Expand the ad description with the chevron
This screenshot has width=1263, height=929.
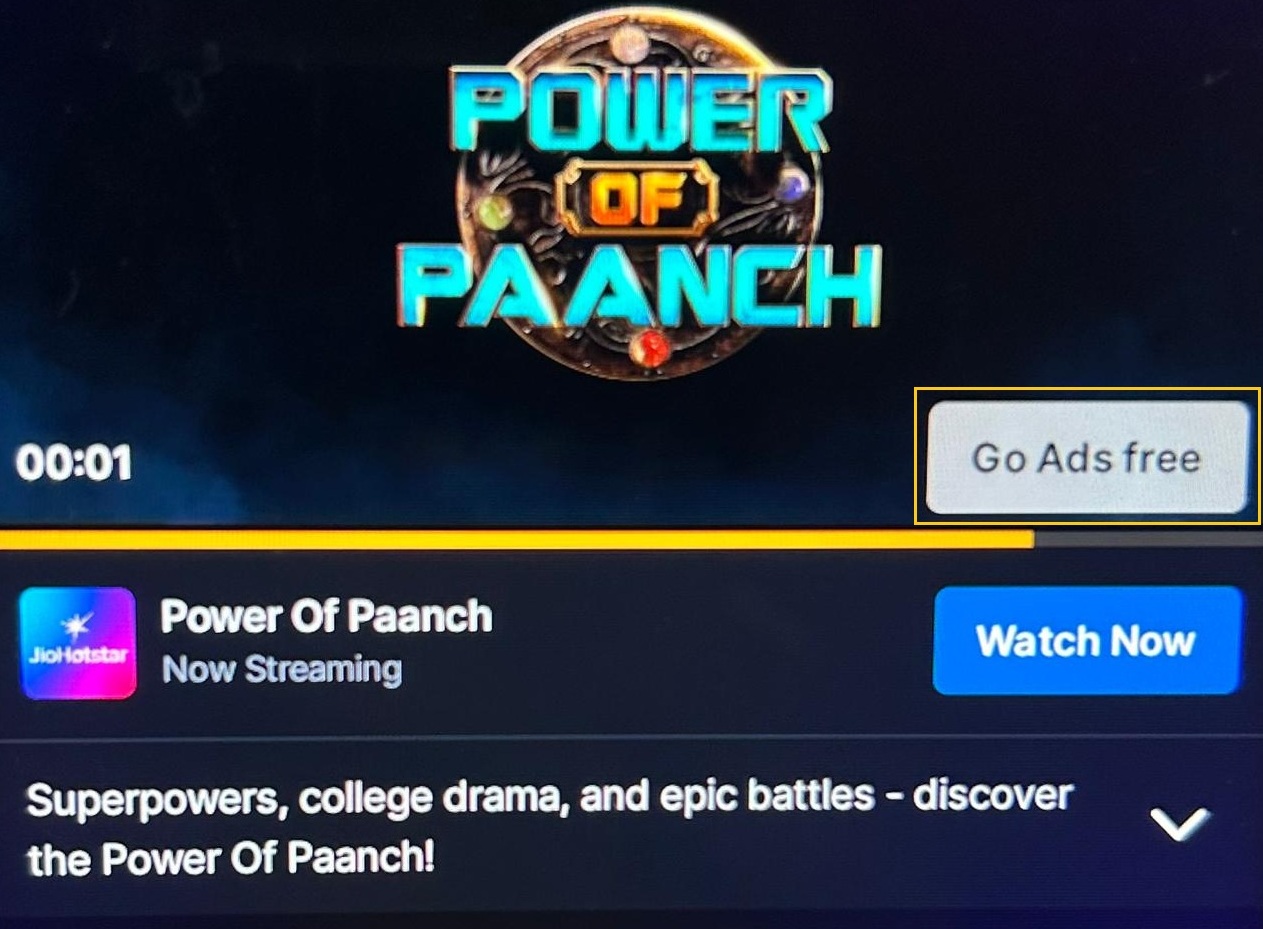(x=1180, y=822)
